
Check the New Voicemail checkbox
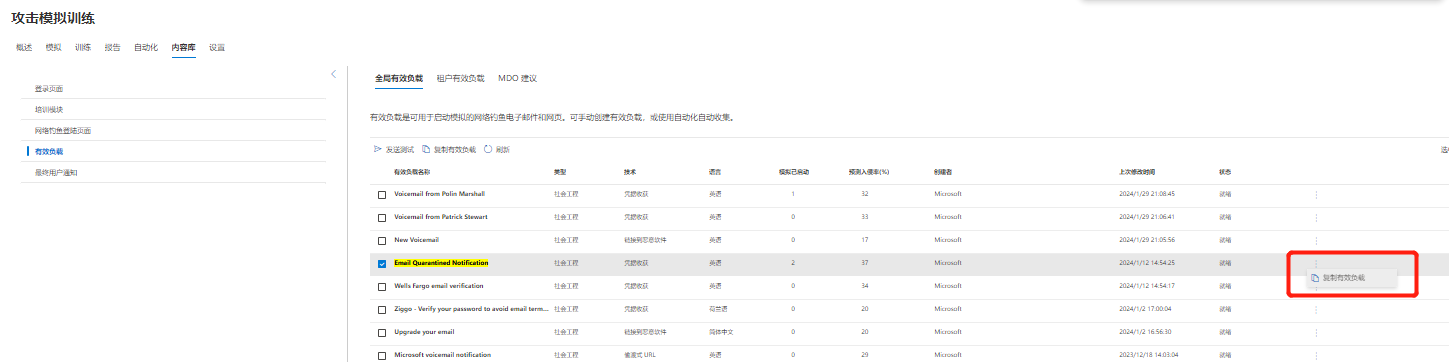[x=382, y=241]
